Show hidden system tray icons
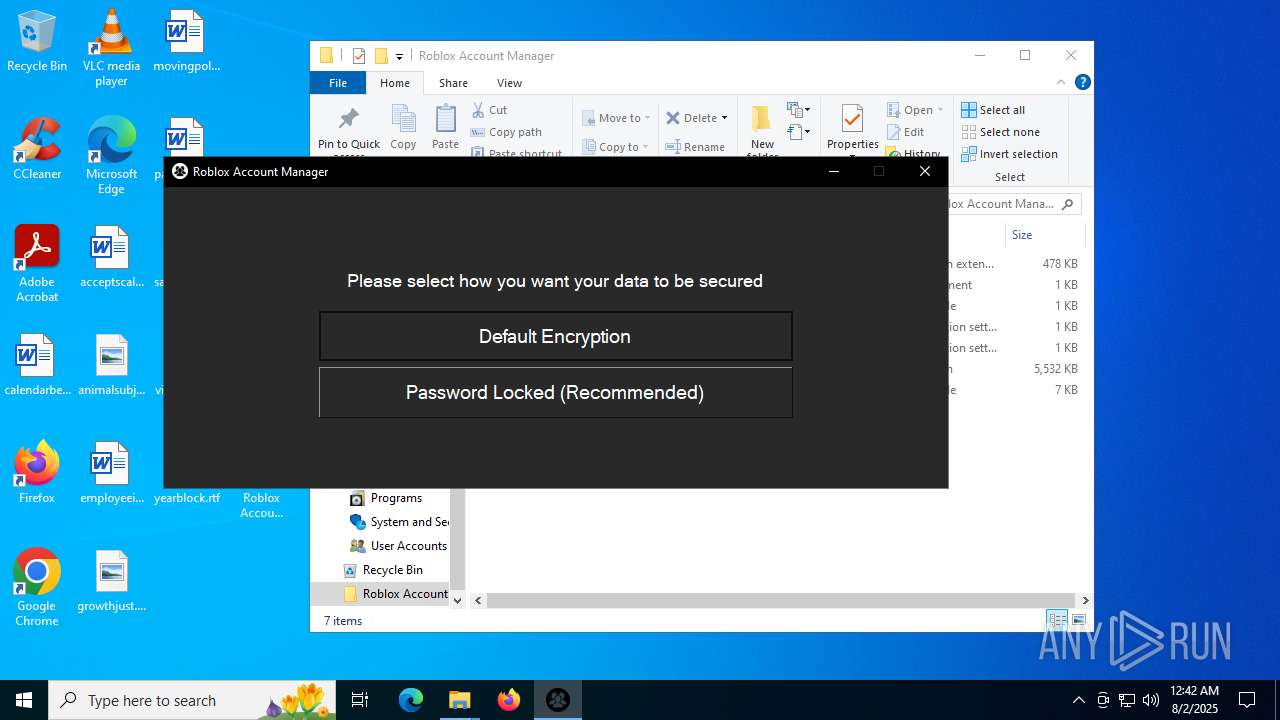This screenshot has width=1280, height=720. point(1078,700)
